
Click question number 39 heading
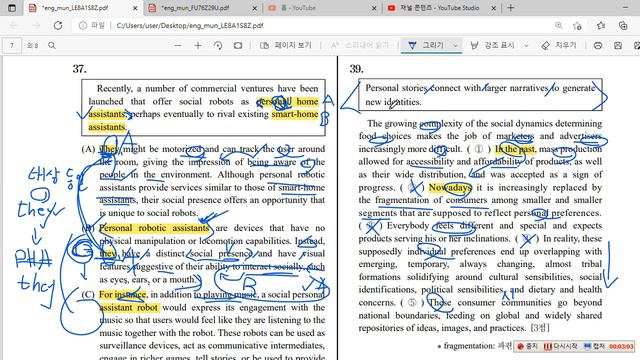[356, 69]
